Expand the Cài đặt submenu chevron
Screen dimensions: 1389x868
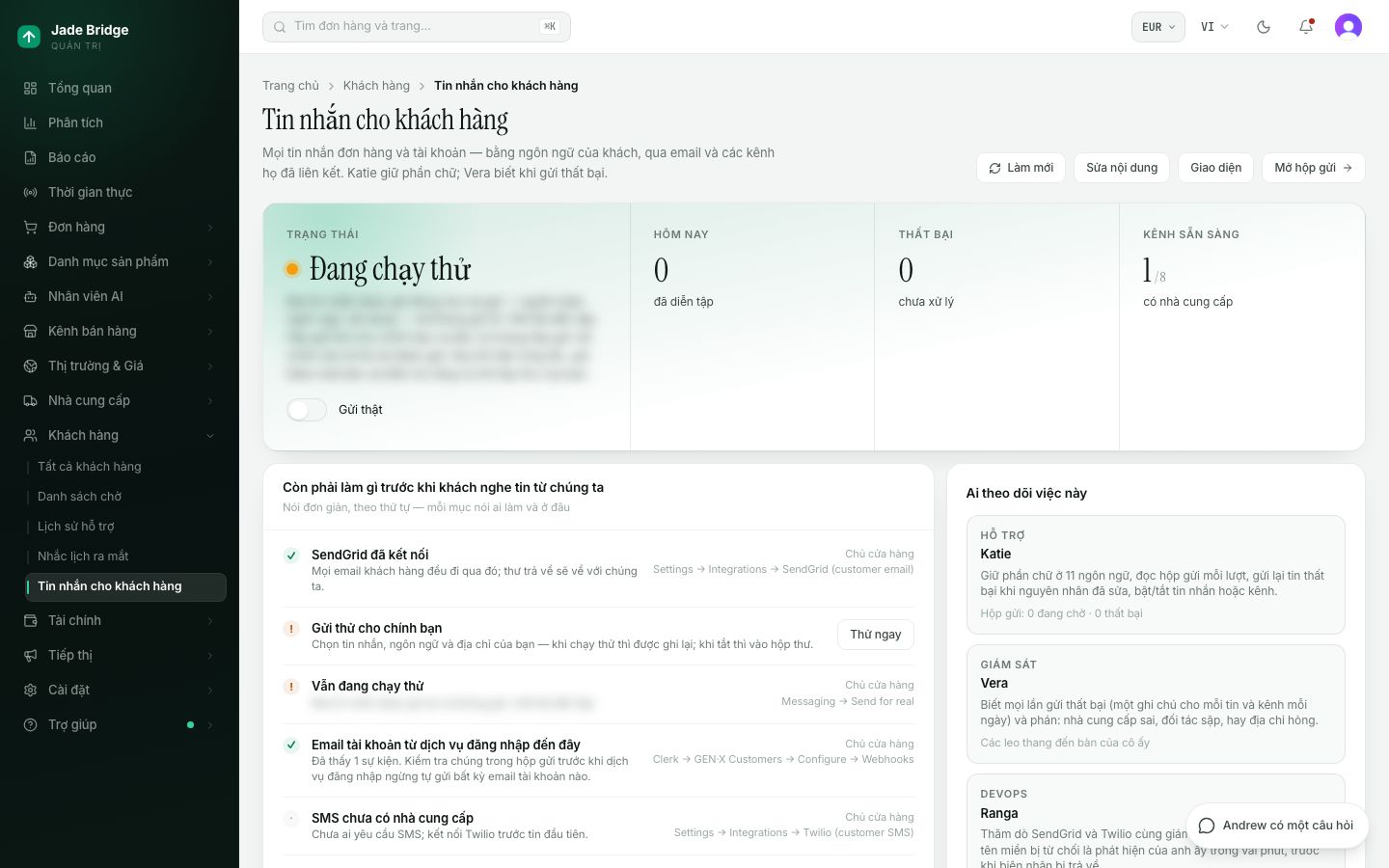point(210,691)
